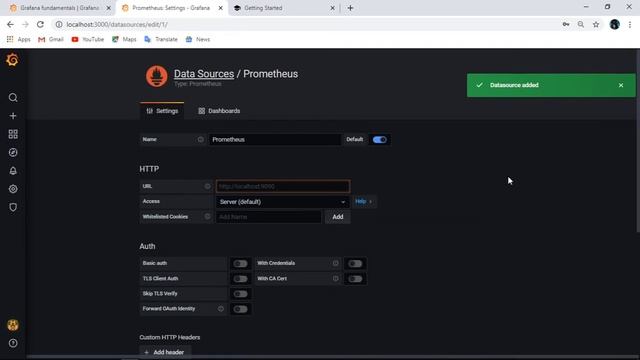Click the Prometheus flame logo

click(x=157, y=76)
